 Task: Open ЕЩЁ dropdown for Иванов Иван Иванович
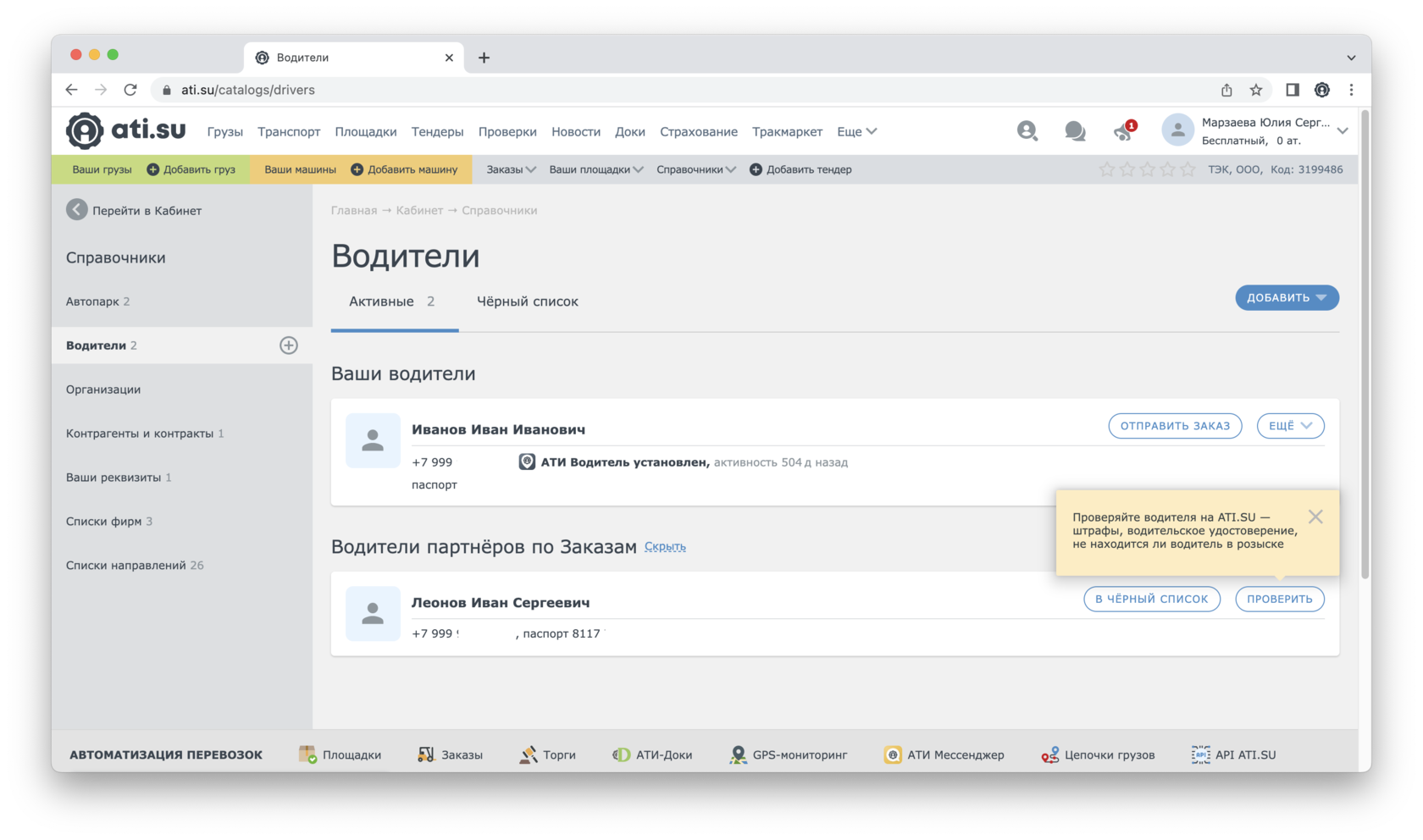point(1290,426)
